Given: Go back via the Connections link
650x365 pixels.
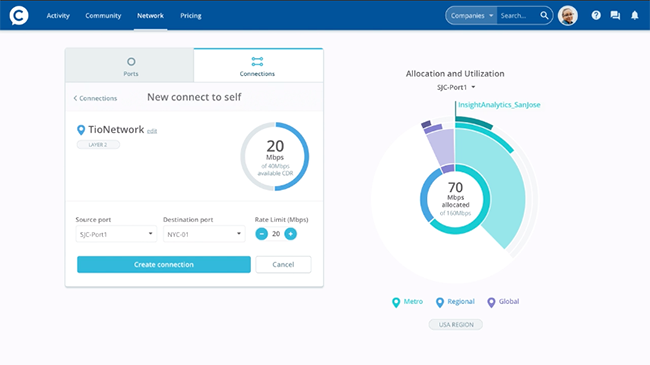Looking at the screenshot, I should click(x=95, y=98).
